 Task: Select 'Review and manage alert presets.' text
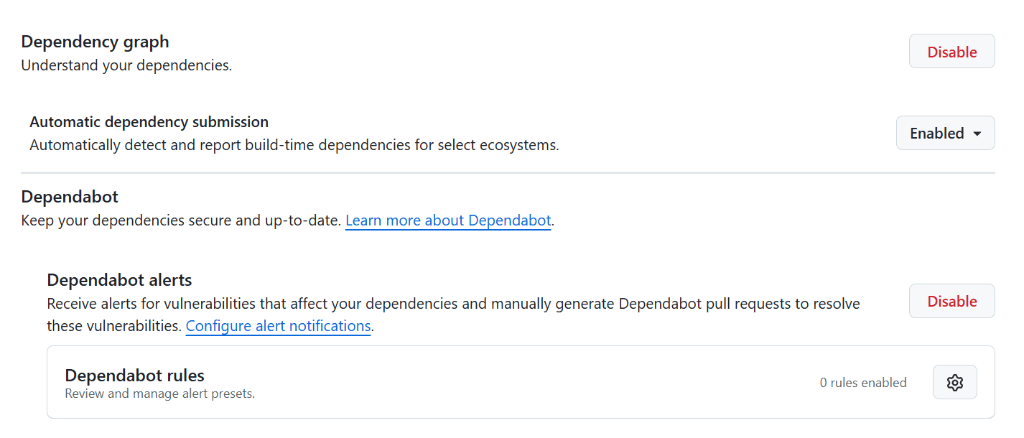(x=159, y=394)
